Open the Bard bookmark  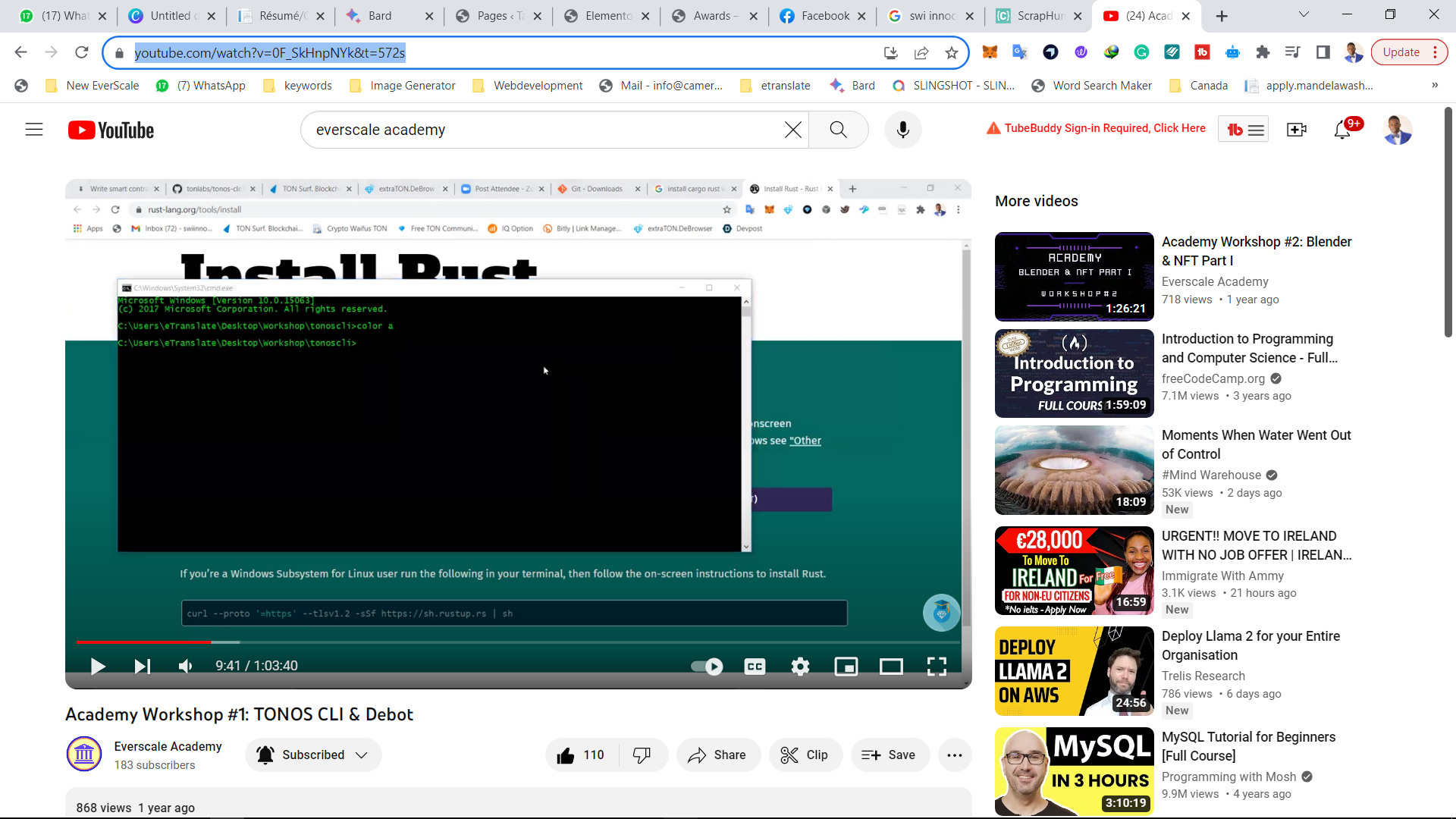tap(853, 86)
